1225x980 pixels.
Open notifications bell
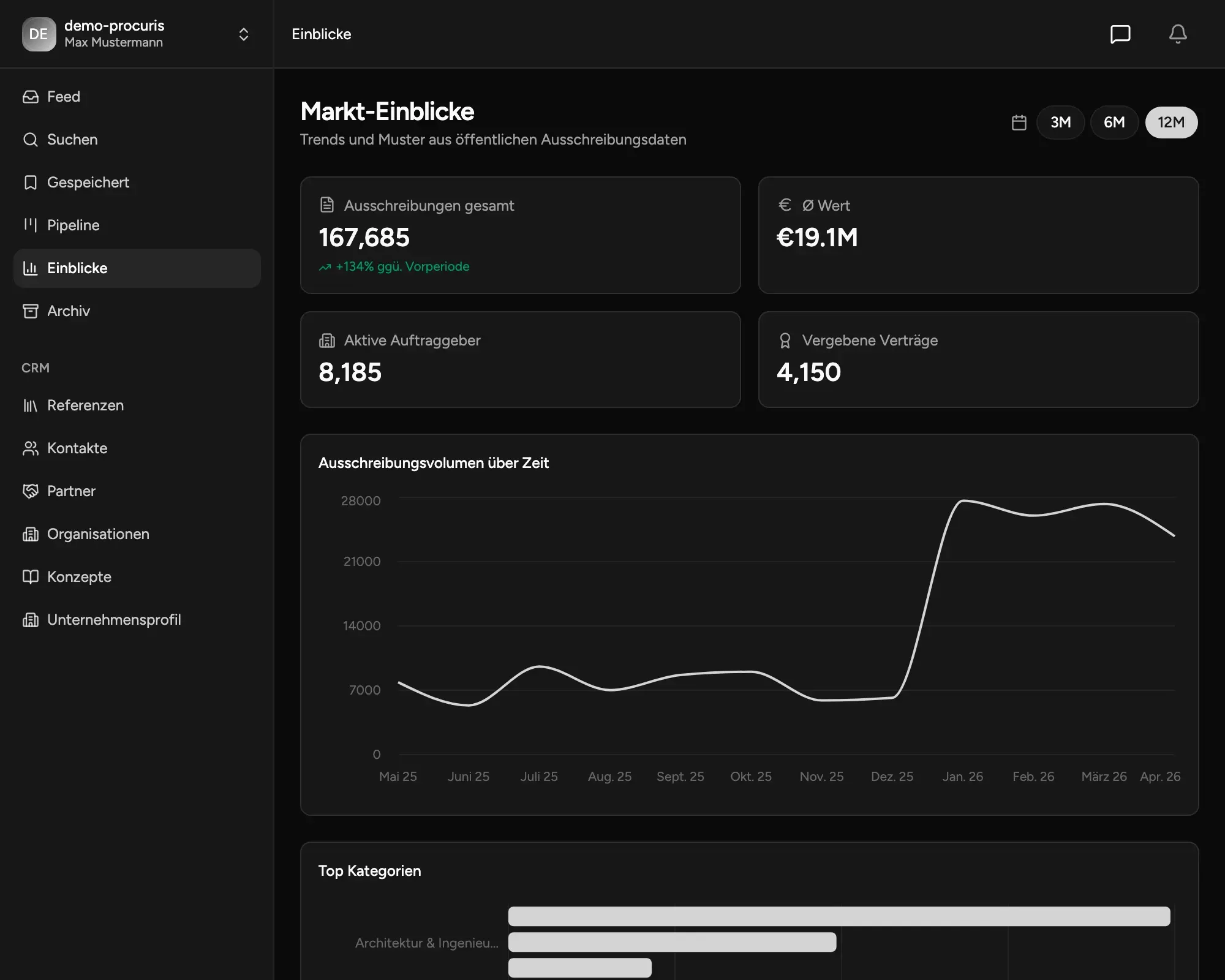coord(1178,34)
